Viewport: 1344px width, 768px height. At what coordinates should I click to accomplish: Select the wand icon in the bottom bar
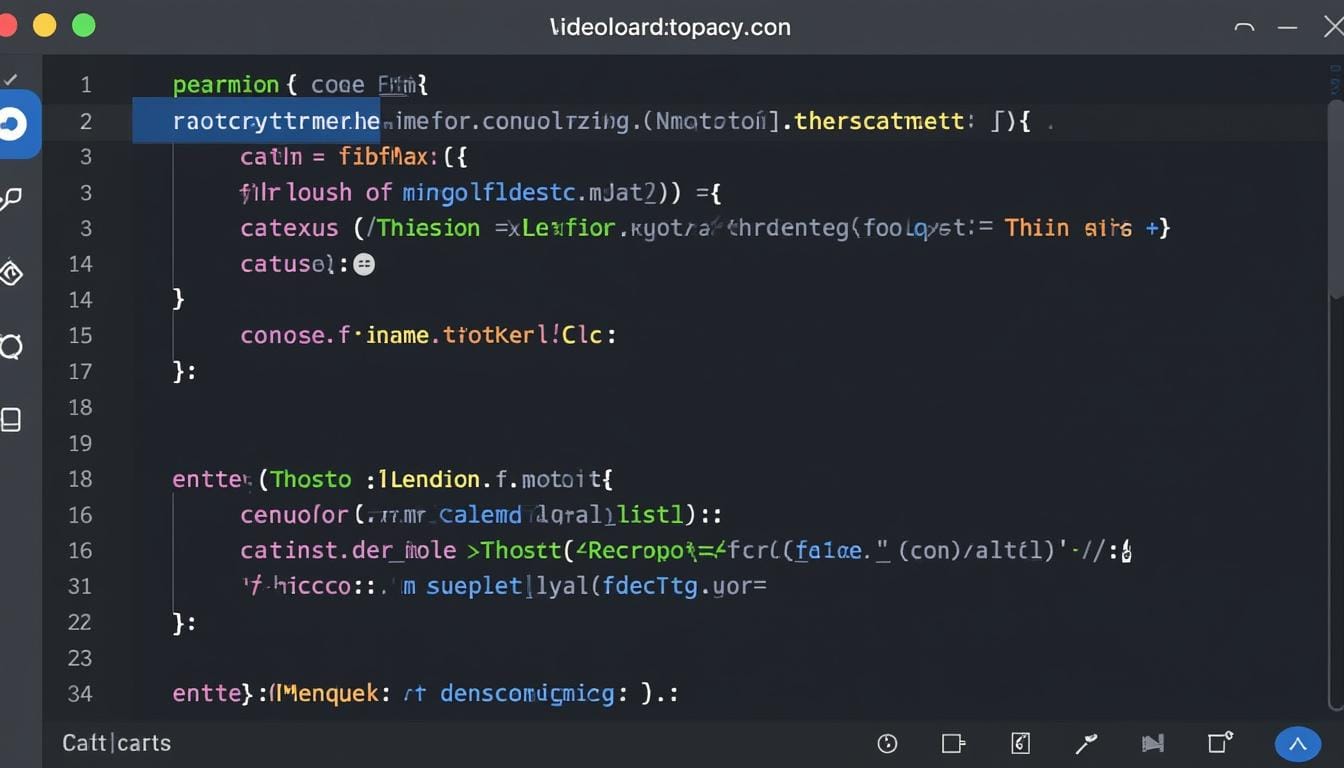tap(1086, 744)
